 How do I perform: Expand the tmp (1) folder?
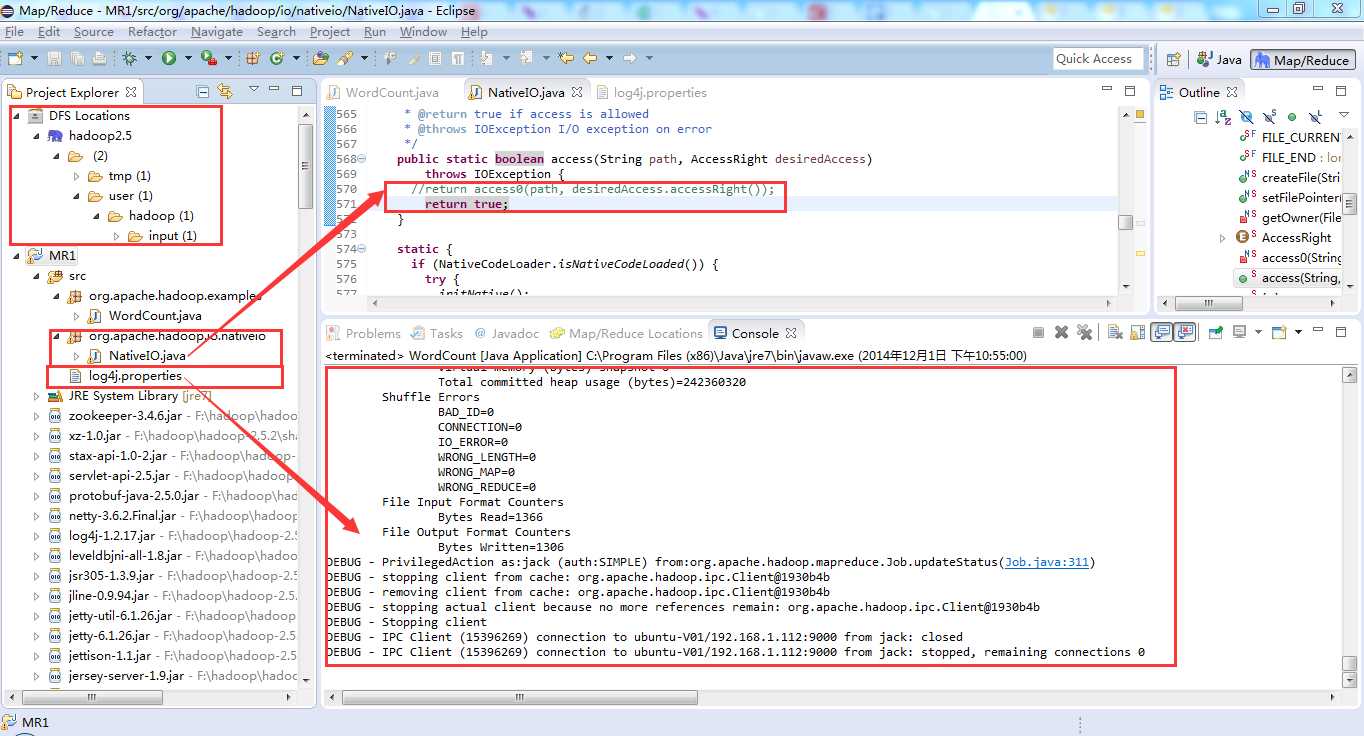click(x=78, y=176)
